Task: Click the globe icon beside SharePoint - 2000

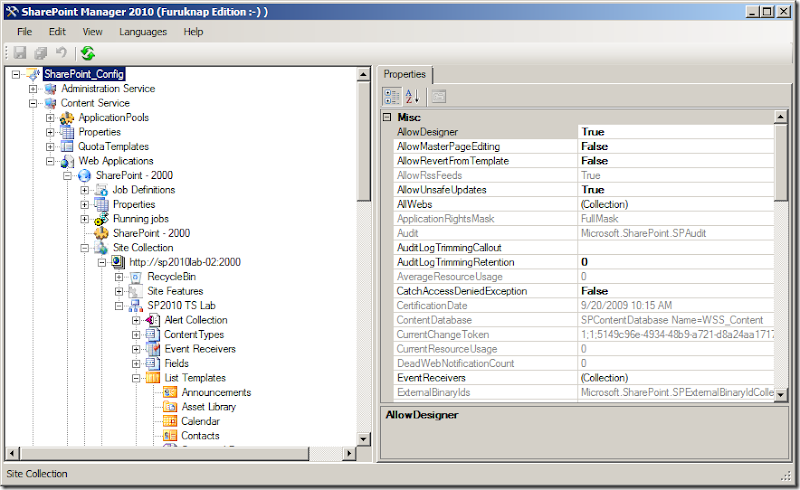Action: tap(84, 176)
